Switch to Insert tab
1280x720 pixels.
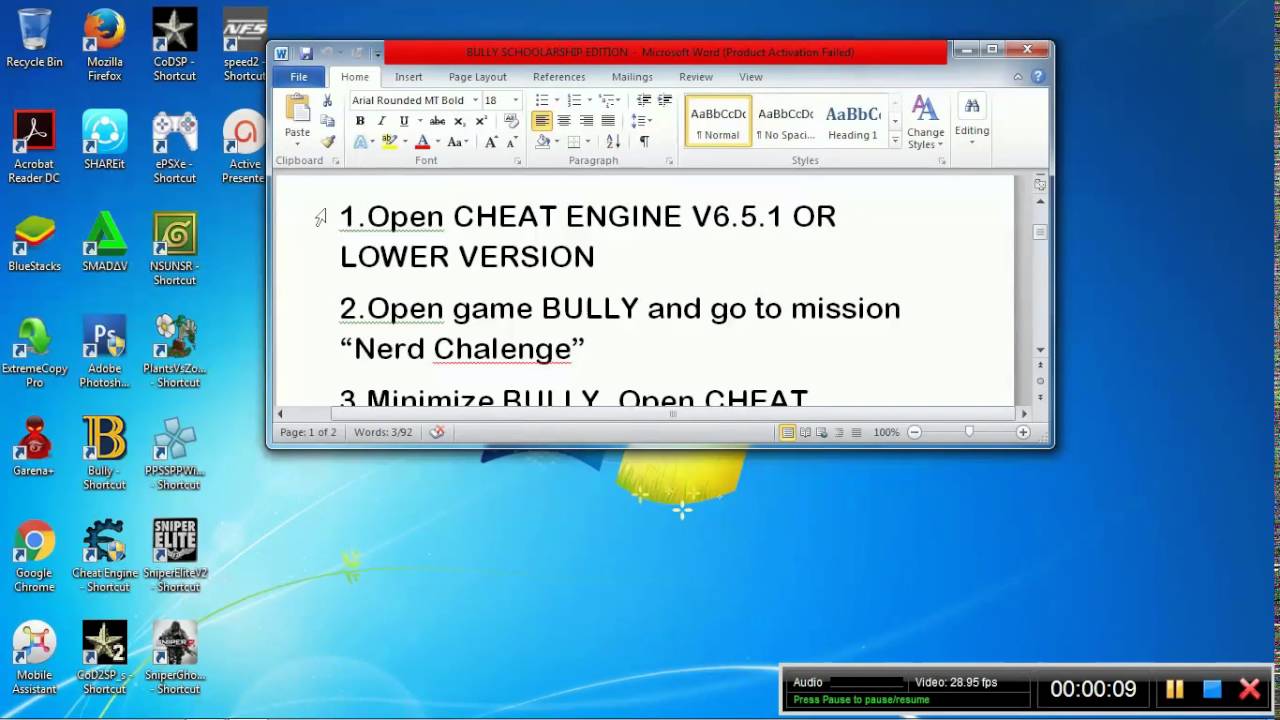[x=408, y=77]
